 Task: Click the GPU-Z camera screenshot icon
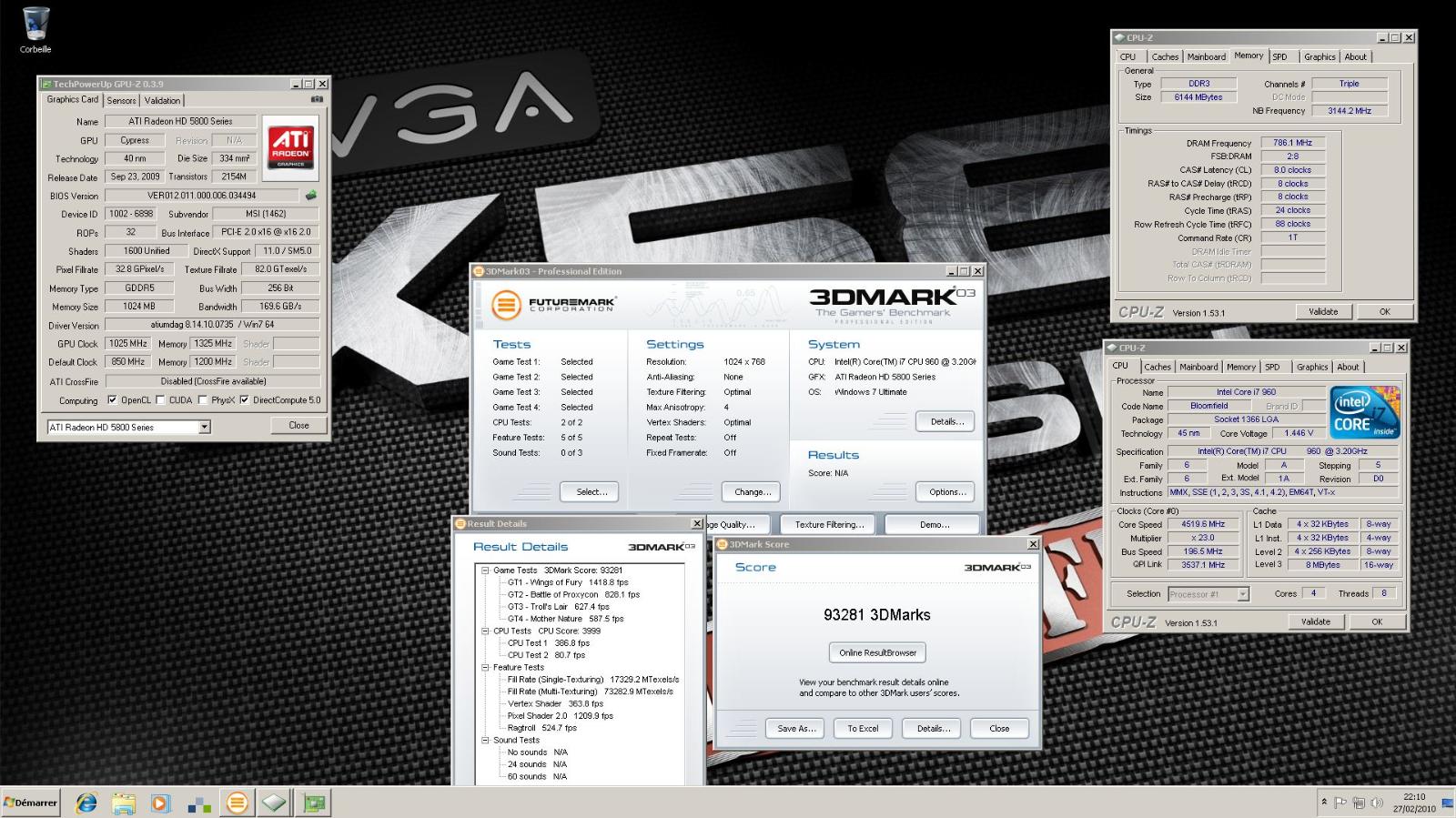(x=317, y=99)
